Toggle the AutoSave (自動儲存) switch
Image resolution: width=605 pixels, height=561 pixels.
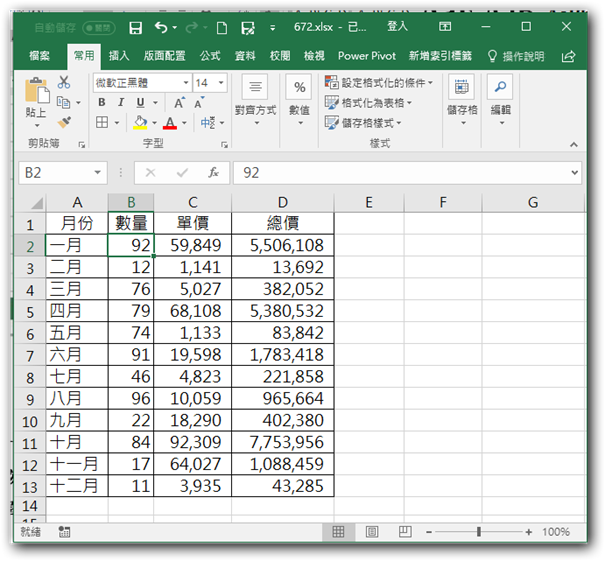(99, 28)
